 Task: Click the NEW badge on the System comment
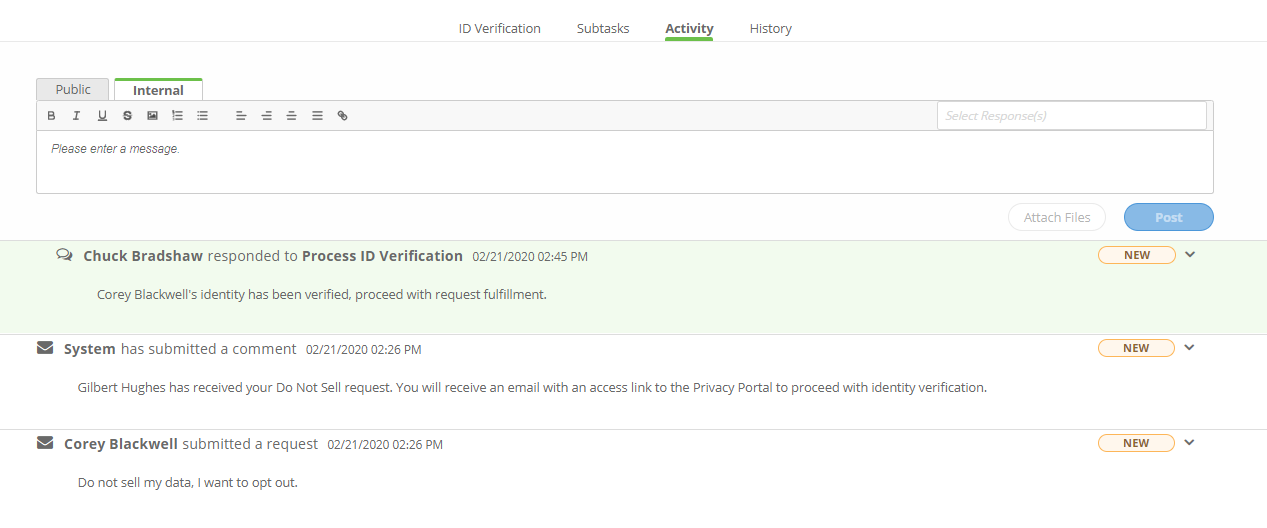(1137, 348)
